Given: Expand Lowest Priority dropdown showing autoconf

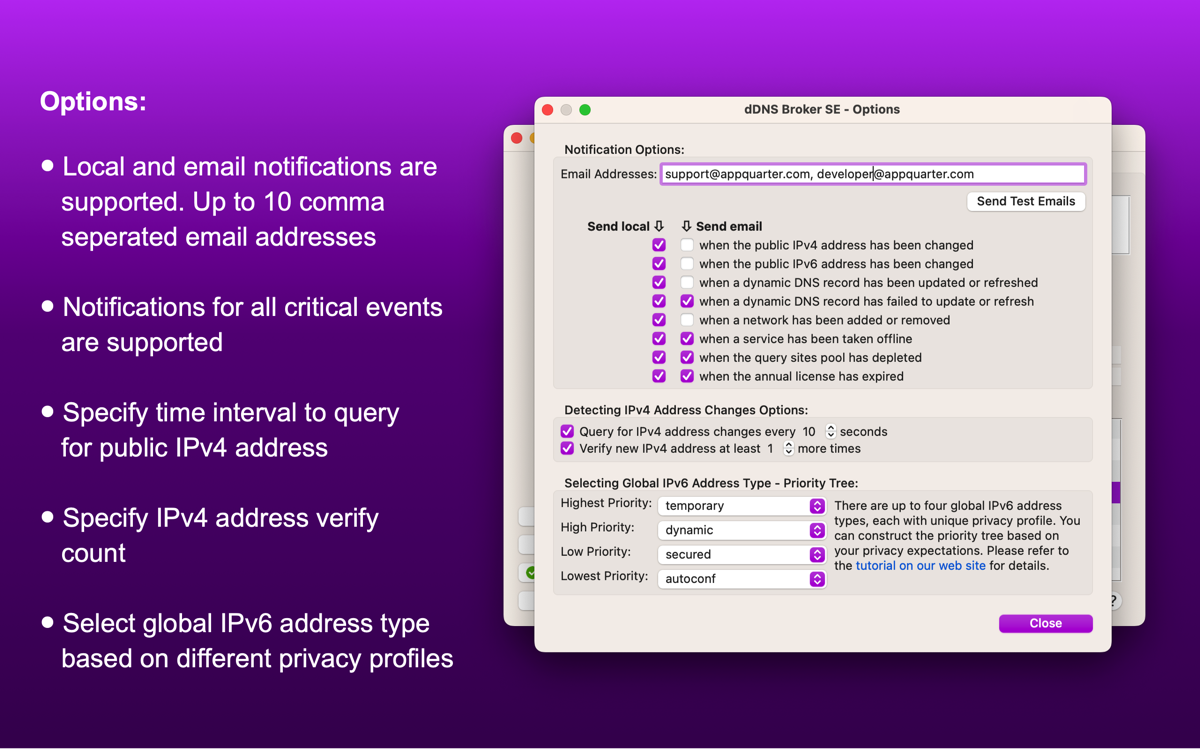Looking at the screenshot, I should pyautogui.click(x=741, y=579).
